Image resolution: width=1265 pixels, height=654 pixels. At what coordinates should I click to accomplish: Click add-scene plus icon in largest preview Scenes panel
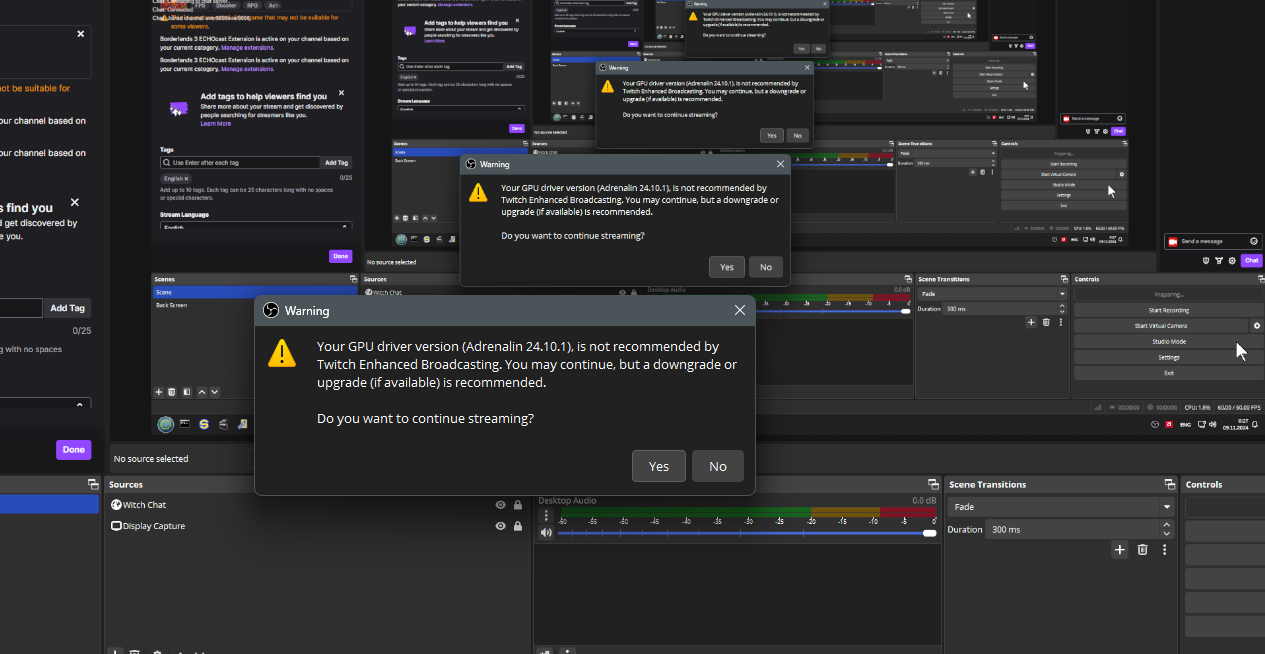click(158, 392)
